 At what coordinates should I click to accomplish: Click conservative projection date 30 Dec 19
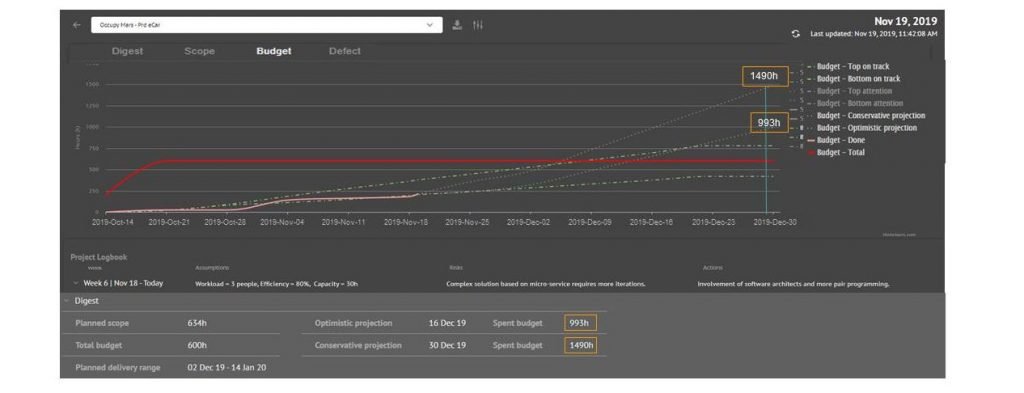(447, 345)
